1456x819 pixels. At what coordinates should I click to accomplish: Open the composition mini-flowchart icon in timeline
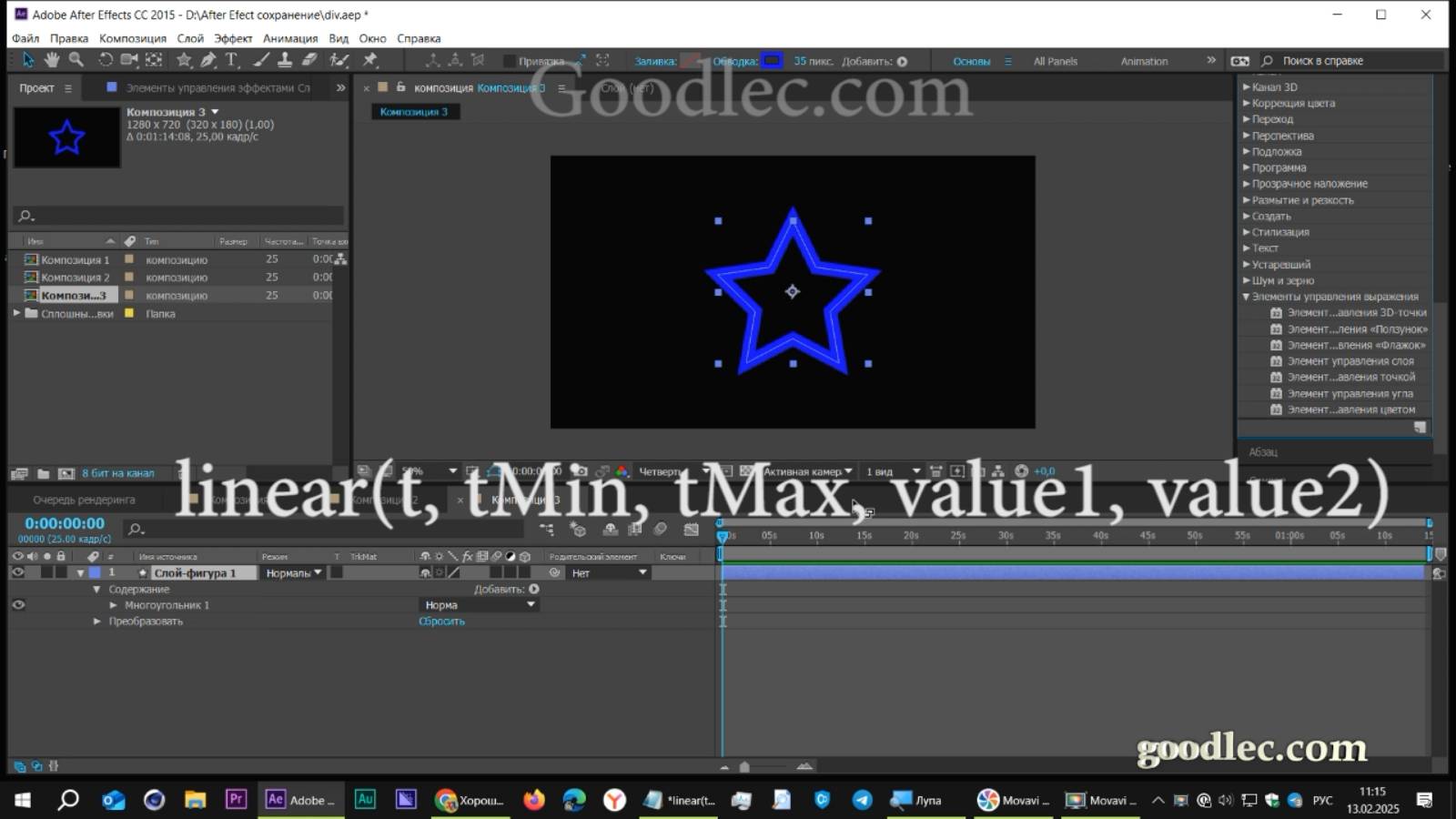point(546,529)
